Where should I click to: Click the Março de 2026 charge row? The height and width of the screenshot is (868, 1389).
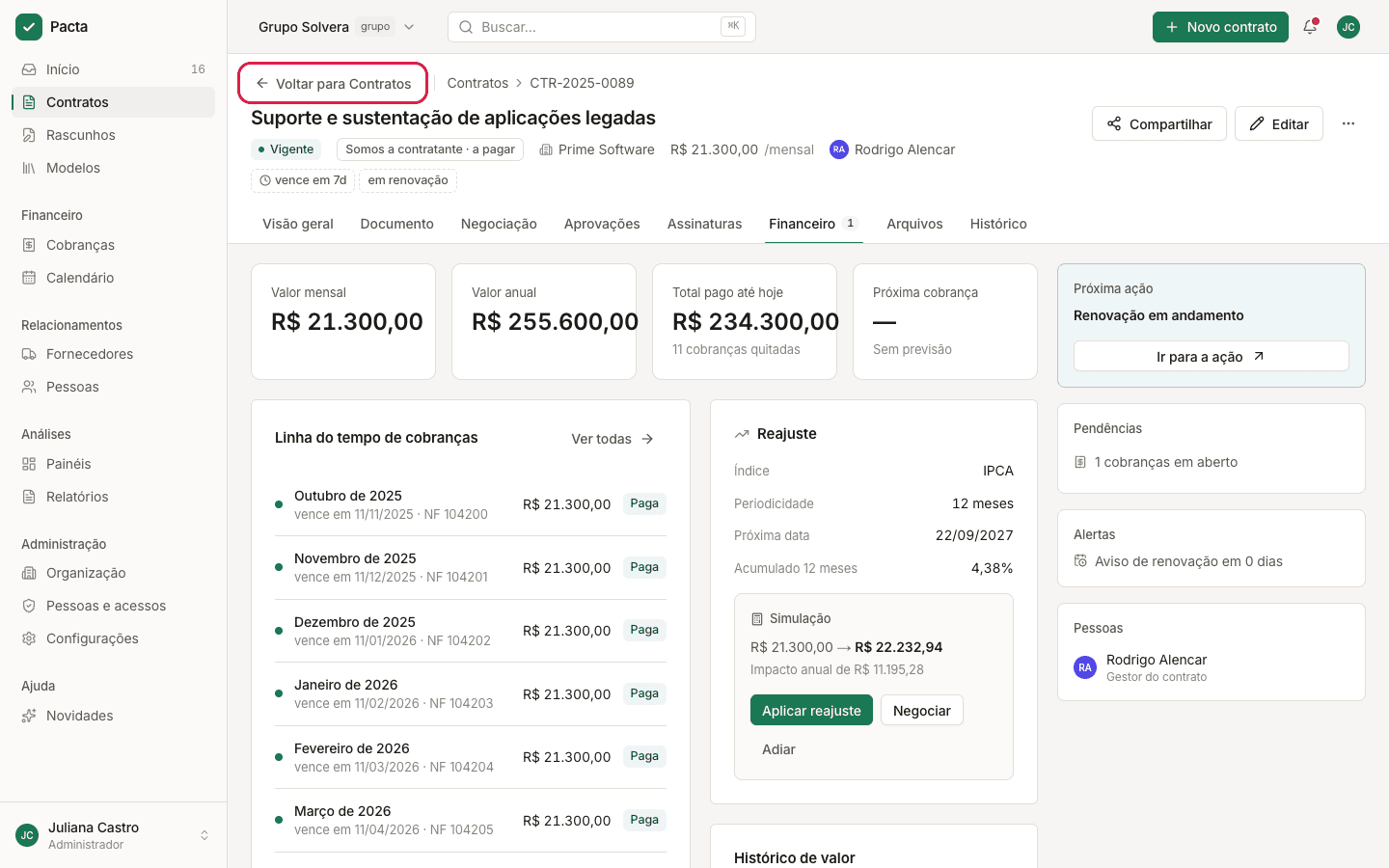pyautogui.click(x=471, y=820)
